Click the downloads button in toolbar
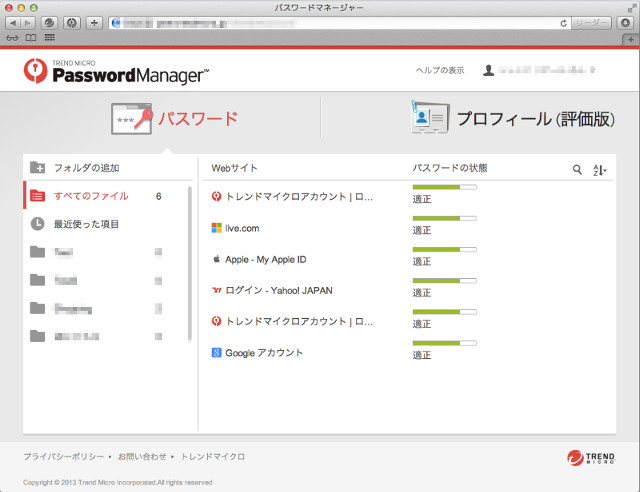Image resolution: width=640 pixels, height=492 pixels. (x=625, y=23)
